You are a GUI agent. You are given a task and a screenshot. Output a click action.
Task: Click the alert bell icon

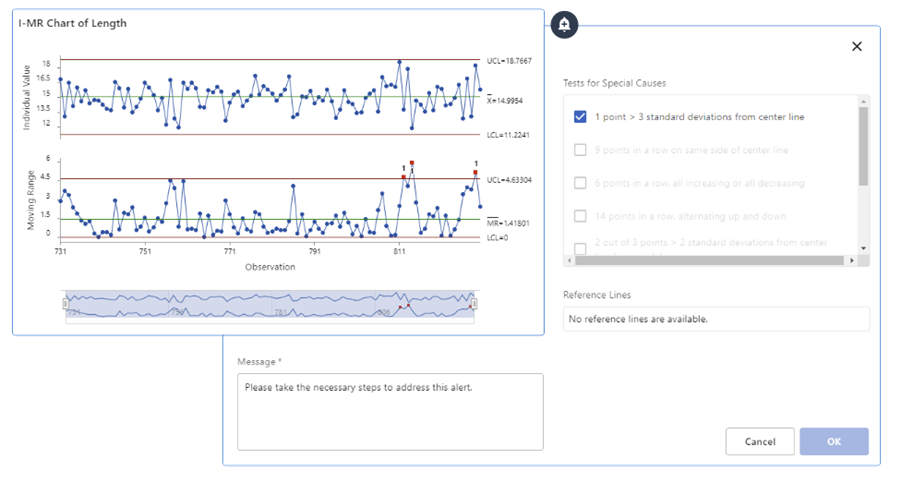click(564, 24)
